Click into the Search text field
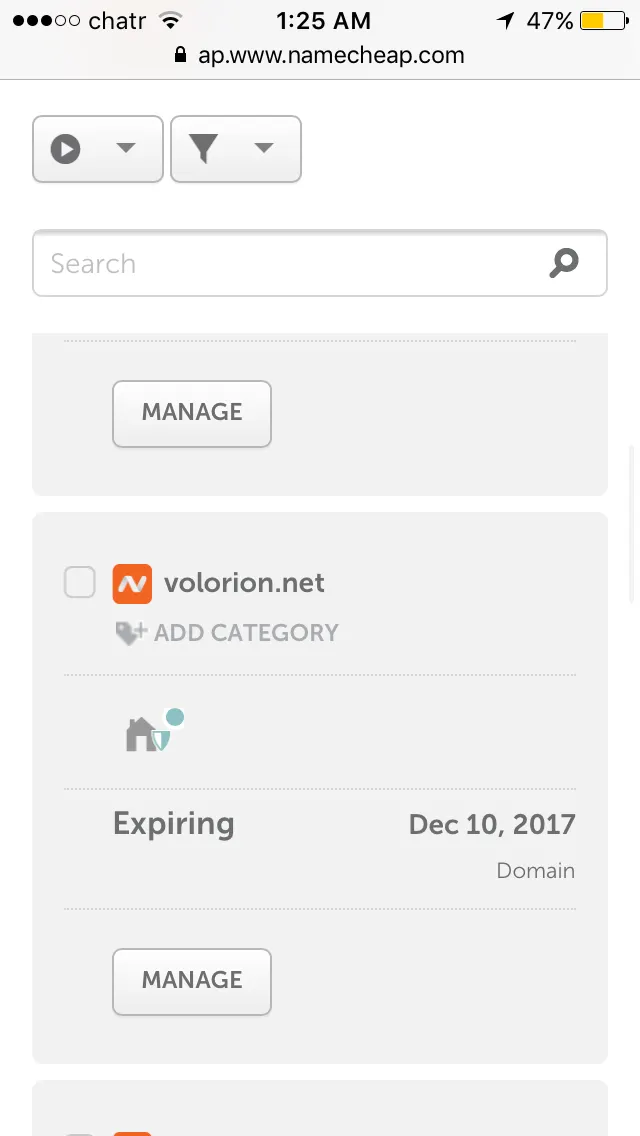This screenshot has height=1136, width=640. coord(290,264)
